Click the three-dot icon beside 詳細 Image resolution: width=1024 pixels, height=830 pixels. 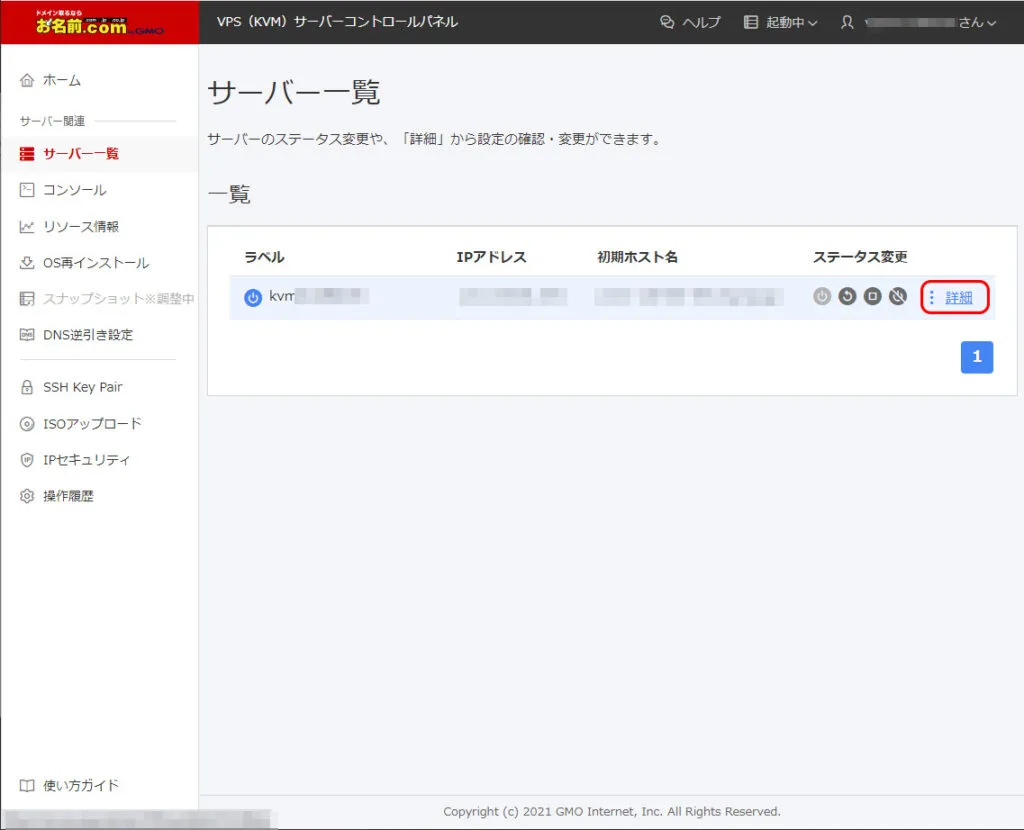pos(932,297)
